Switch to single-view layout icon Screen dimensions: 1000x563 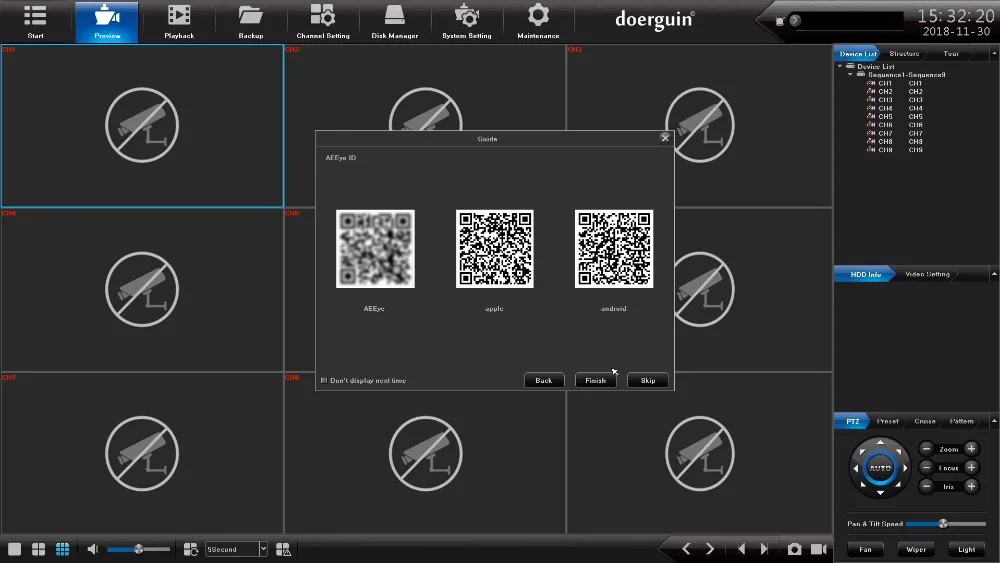[15, 549]
